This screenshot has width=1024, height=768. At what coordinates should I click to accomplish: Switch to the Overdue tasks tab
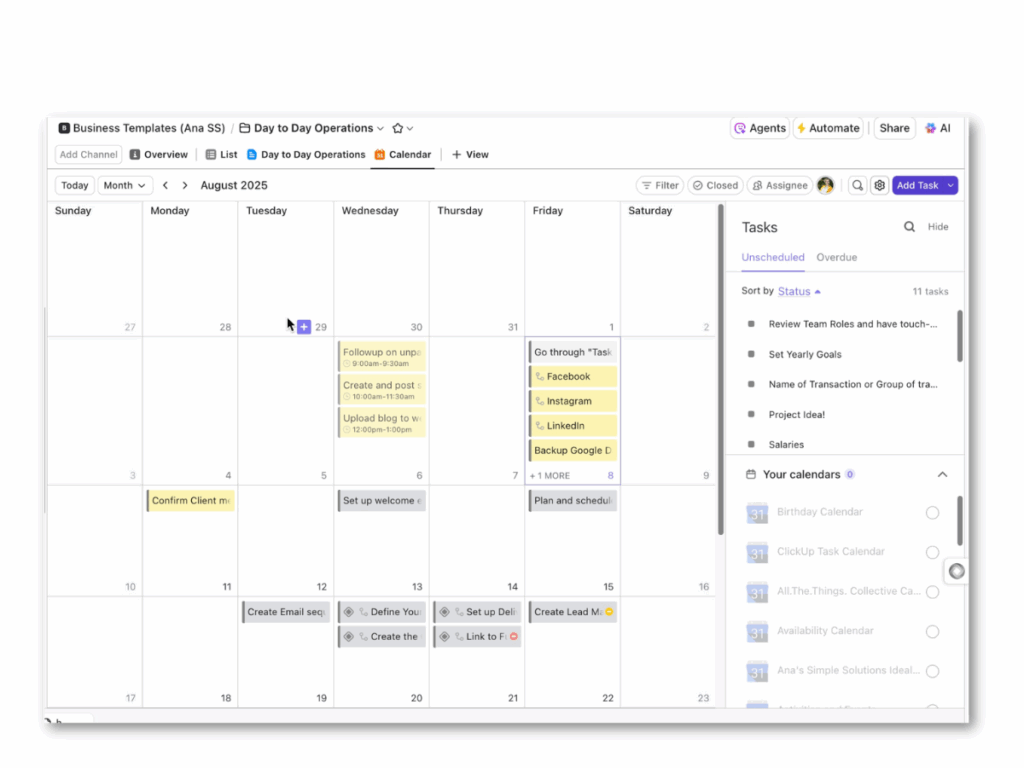pos(837,257)
